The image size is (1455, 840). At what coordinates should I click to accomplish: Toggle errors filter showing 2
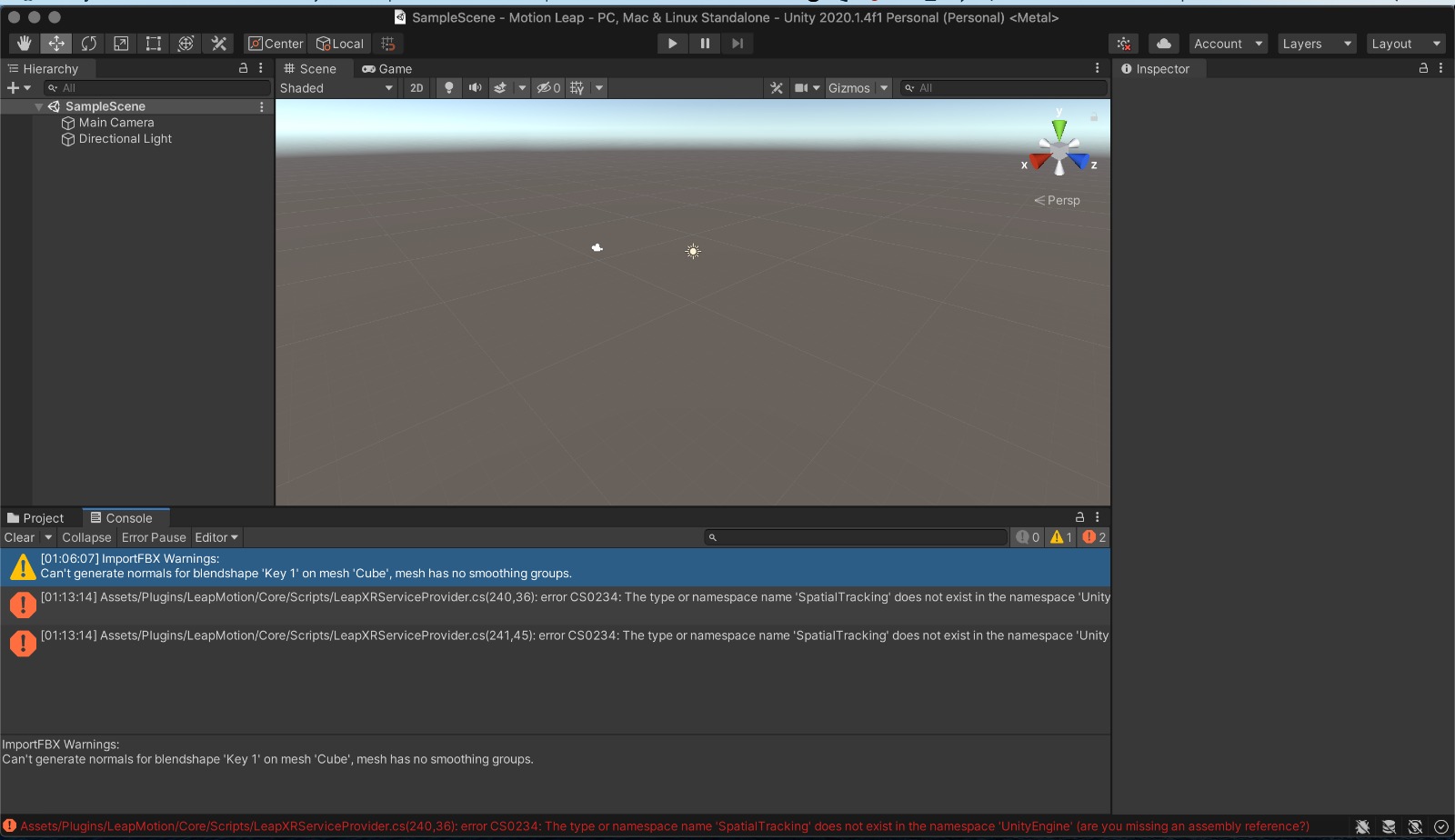point(1094,537)
